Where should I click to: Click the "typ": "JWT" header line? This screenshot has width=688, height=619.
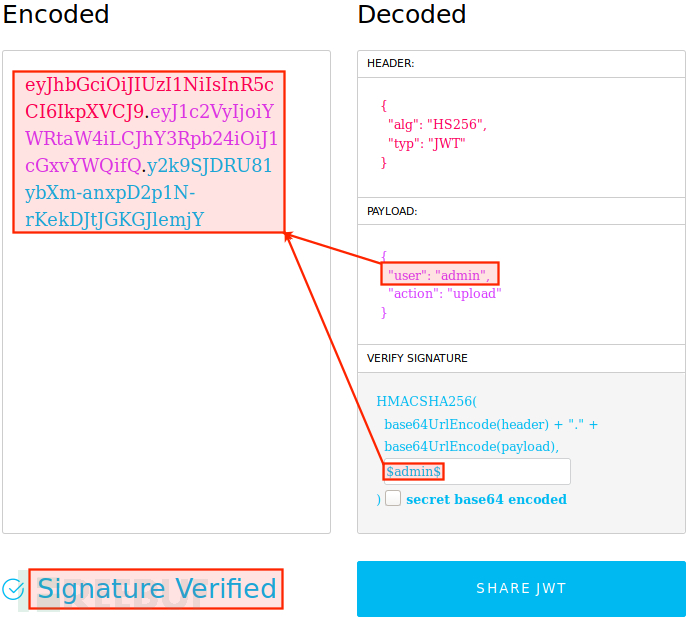426,143
